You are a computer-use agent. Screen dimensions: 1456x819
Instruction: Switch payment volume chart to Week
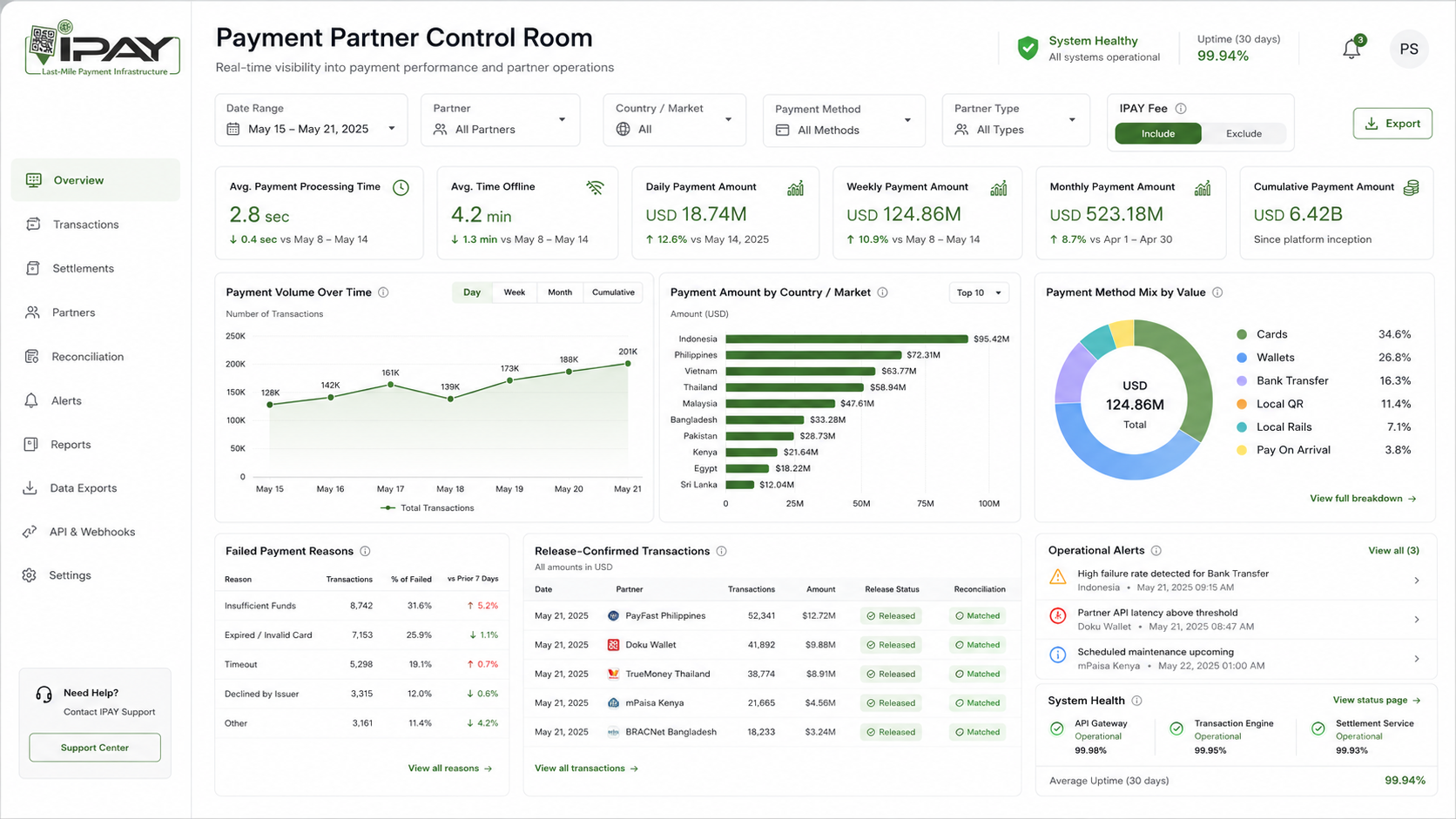(515, 292)
